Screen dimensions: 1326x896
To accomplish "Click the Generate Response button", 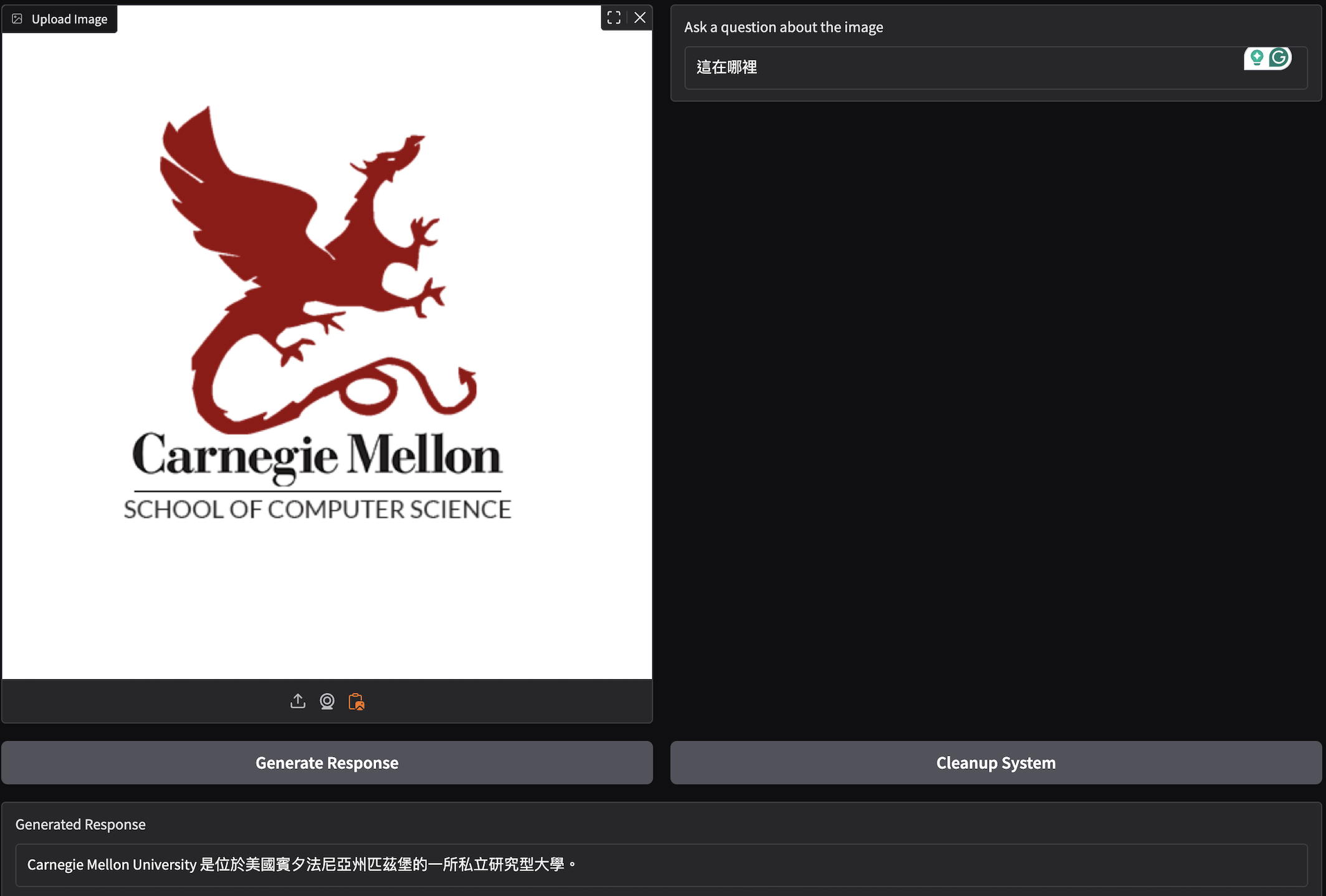I will pyautogui.click(x=327, y=762).
